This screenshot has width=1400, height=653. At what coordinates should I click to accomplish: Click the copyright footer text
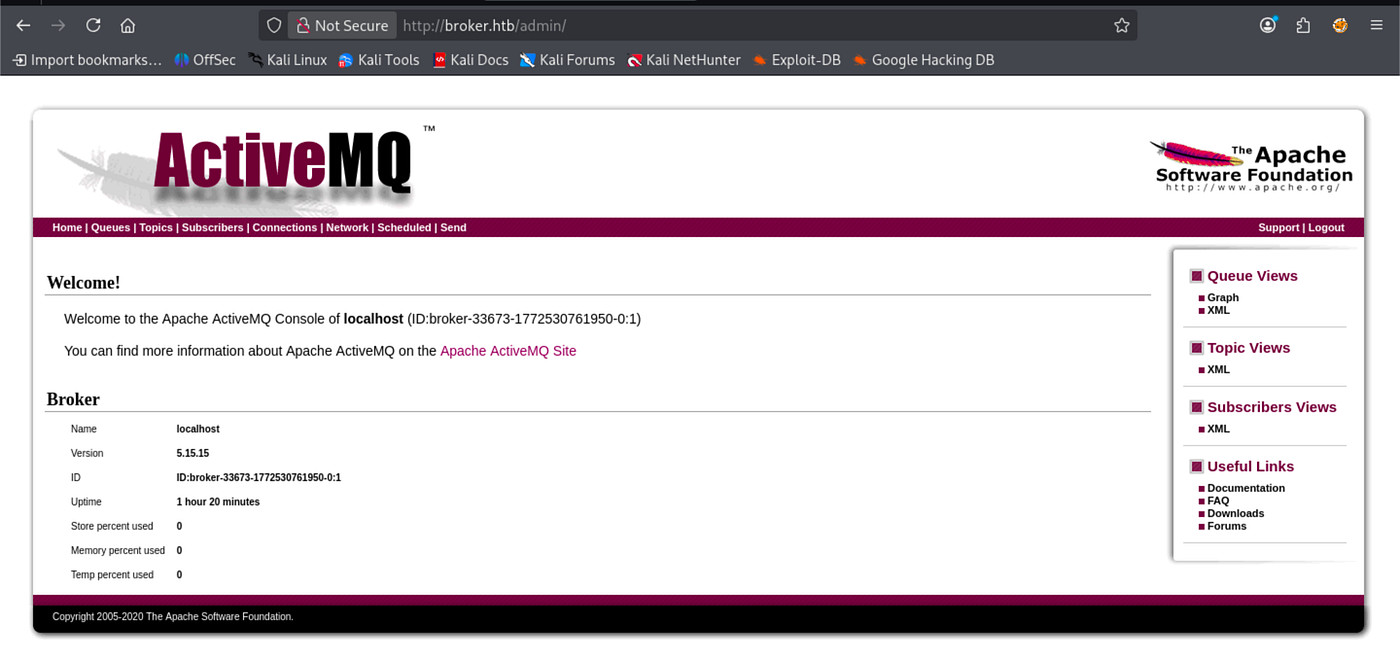click(x=173, y=617)
